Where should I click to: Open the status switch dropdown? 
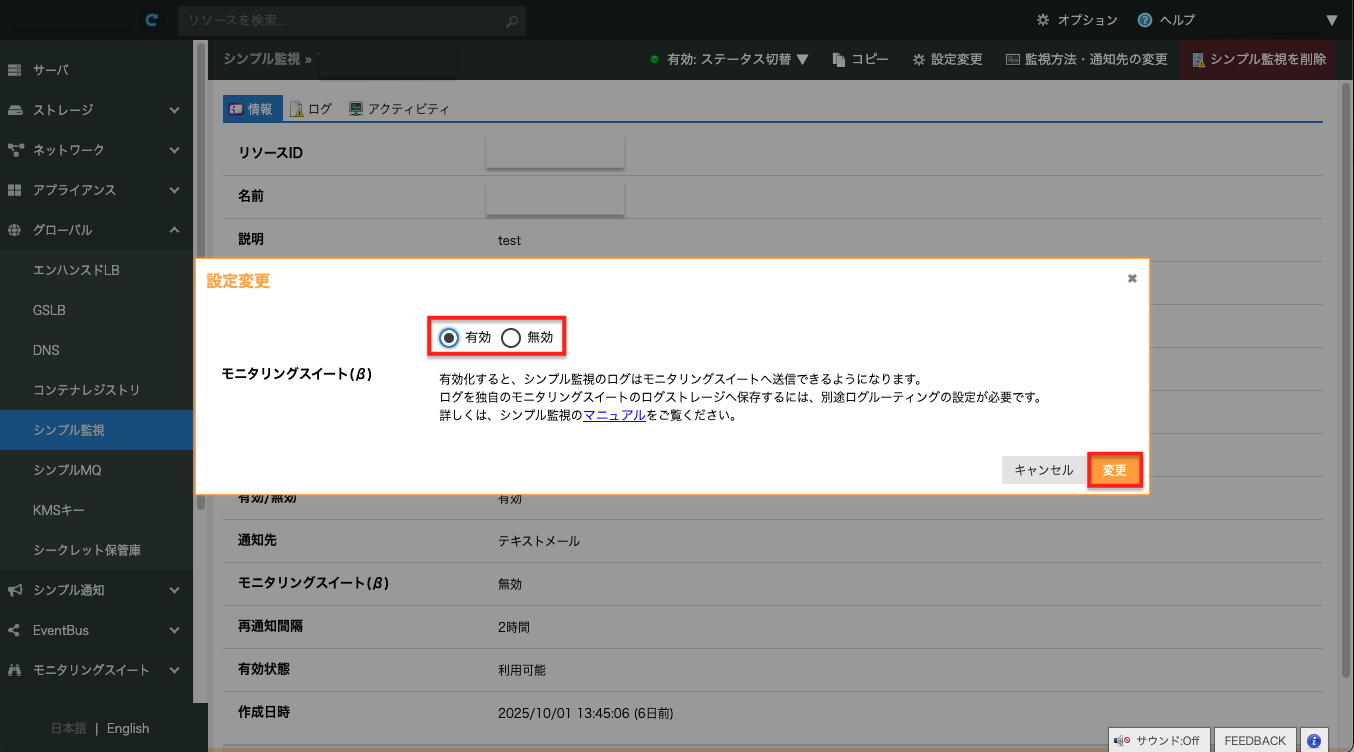point(729,60)
